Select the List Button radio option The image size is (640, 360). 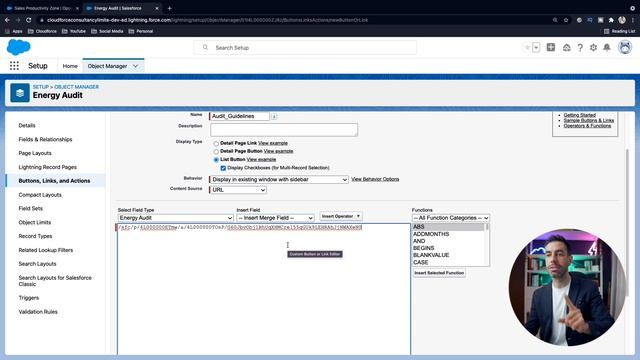(216, 160)
